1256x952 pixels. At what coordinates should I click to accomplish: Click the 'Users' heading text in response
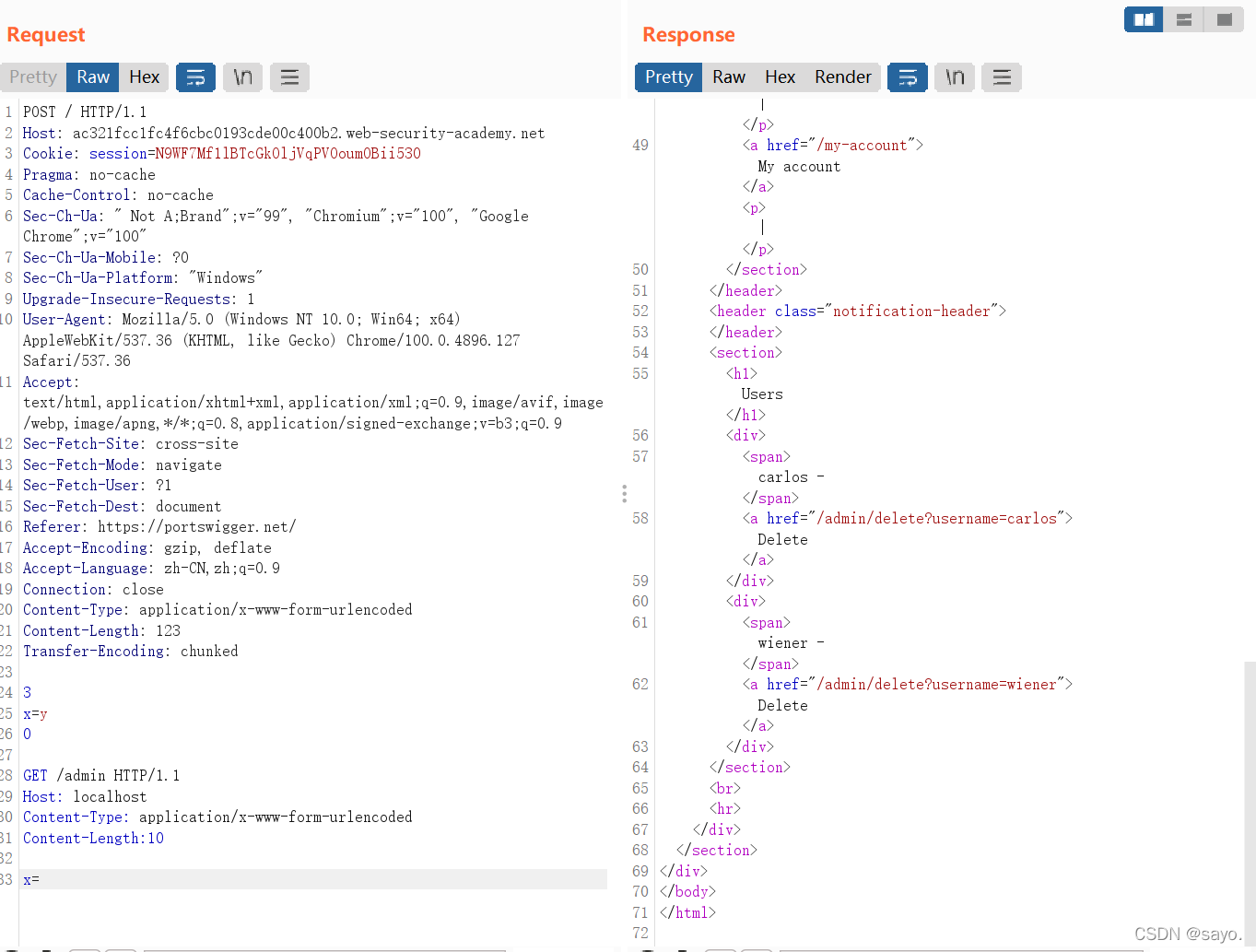[762, 394]
